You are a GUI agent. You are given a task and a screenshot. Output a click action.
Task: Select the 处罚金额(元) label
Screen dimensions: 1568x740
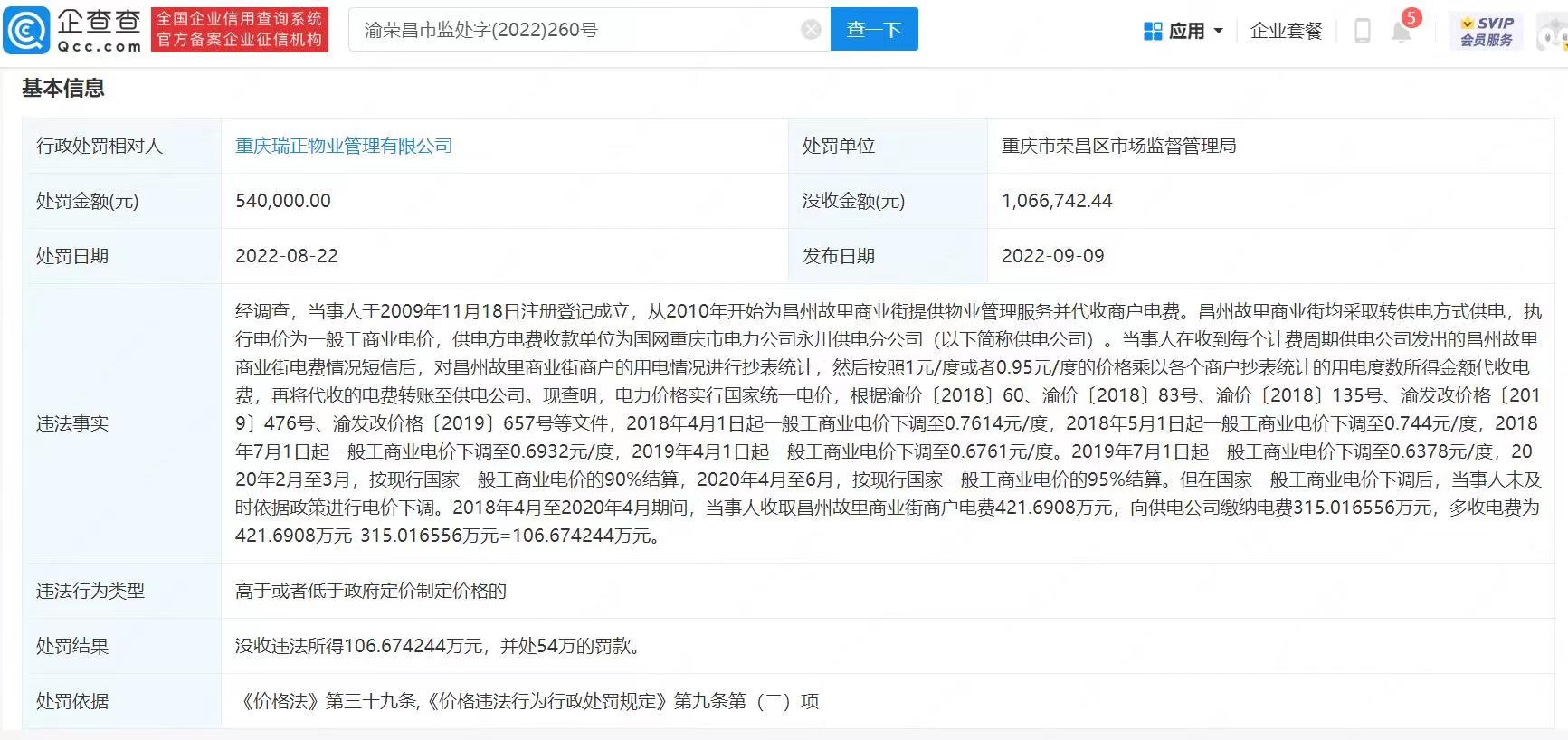[87, 201]
